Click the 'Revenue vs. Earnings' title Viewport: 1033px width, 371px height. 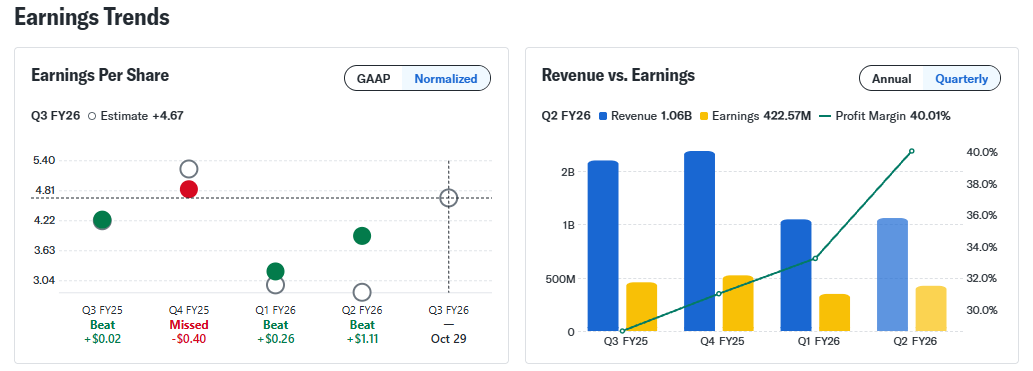(x=618, y=75)
